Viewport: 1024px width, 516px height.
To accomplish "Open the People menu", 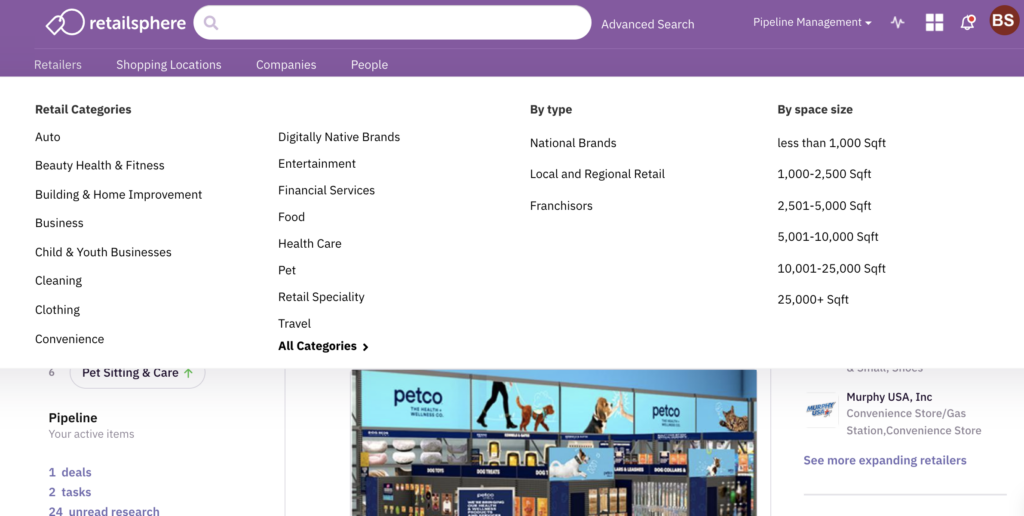I will tap(370, 65).
